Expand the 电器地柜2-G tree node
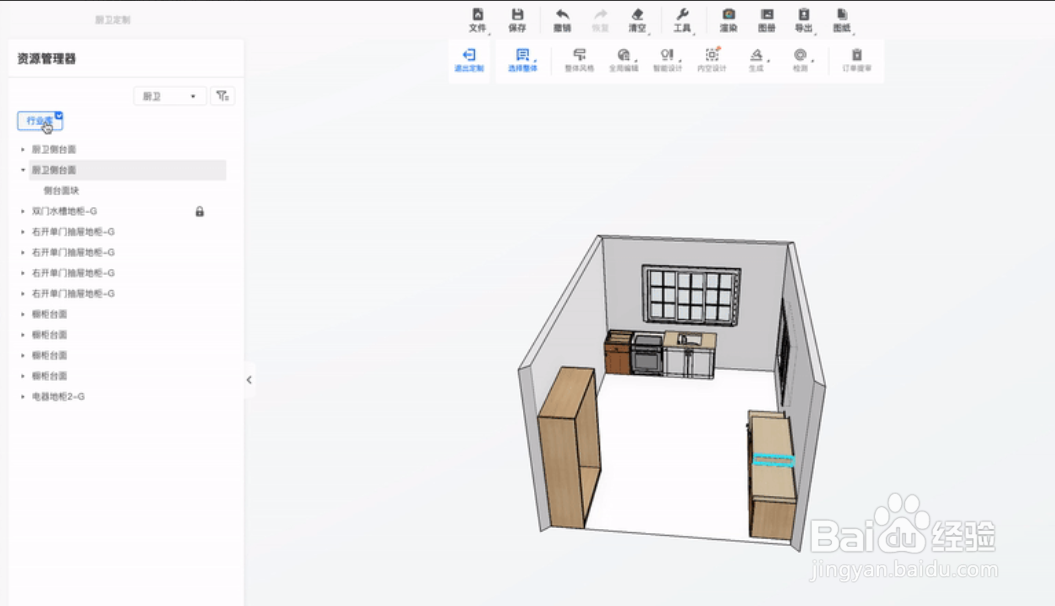1055x606 pixels. [x=23, y=397]
